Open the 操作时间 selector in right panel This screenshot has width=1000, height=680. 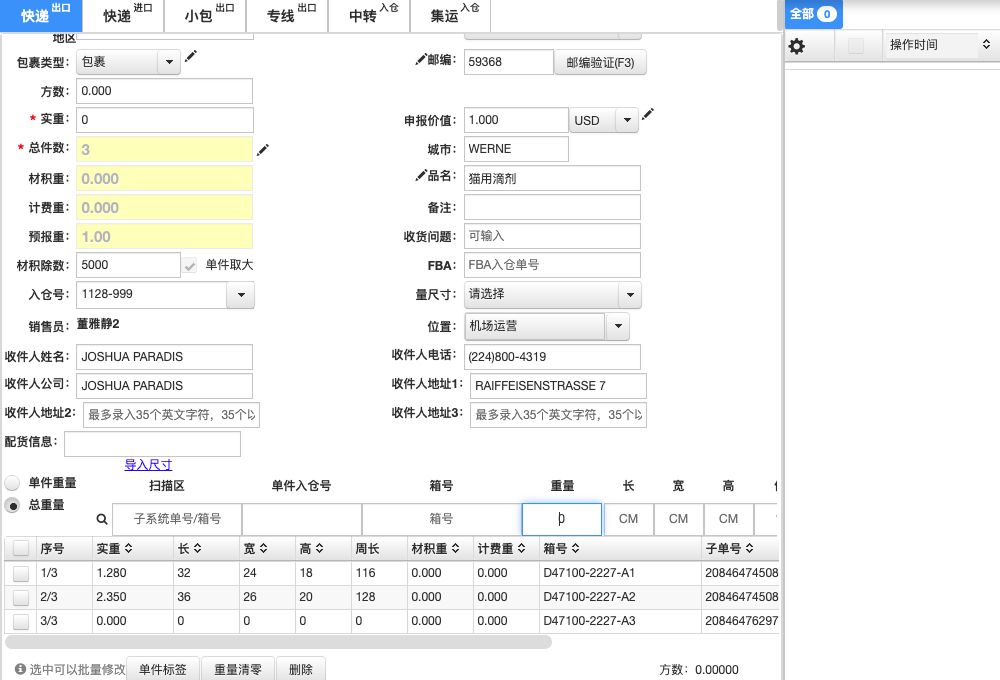[940, 45]
